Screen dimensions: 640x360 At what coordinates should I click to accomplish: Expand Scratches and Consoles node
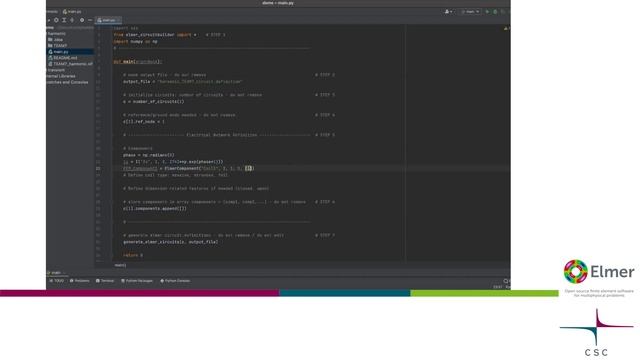tap(67, 82)
